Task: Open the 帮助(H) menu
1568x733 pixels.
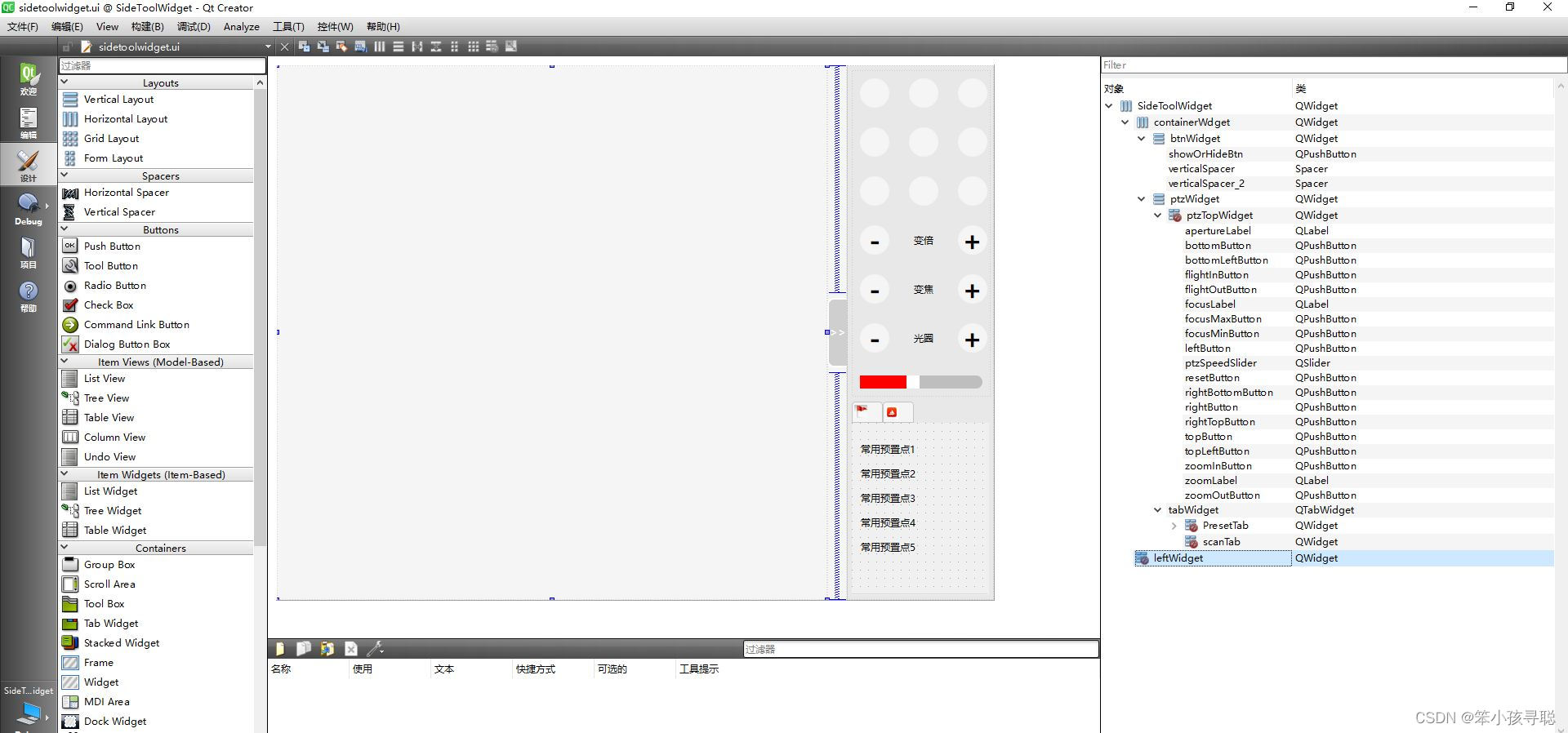Action: [x=383, y=27]
